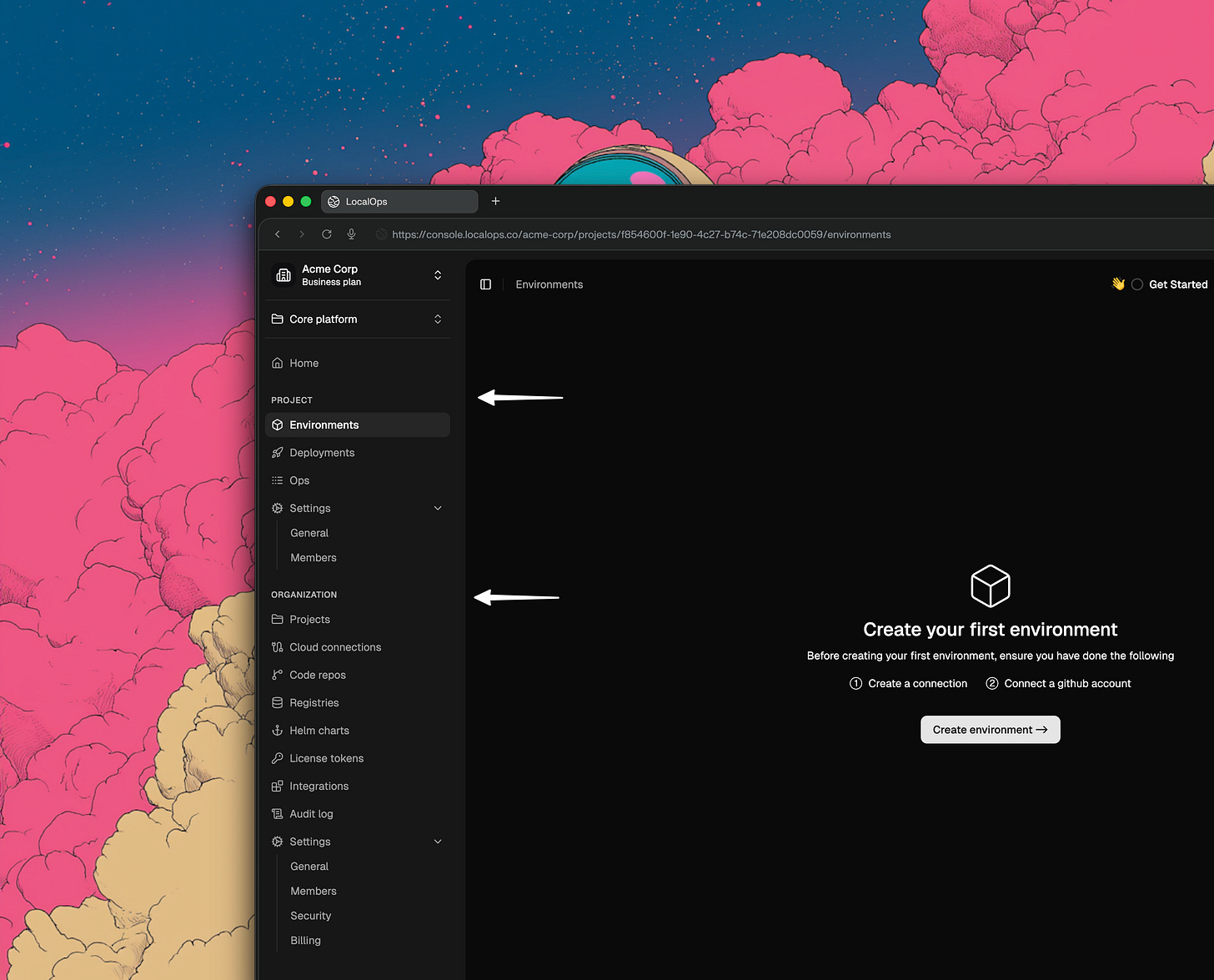1214x980 pixels.
Task: Open Audit log in the sidebar
Action: 358,814
